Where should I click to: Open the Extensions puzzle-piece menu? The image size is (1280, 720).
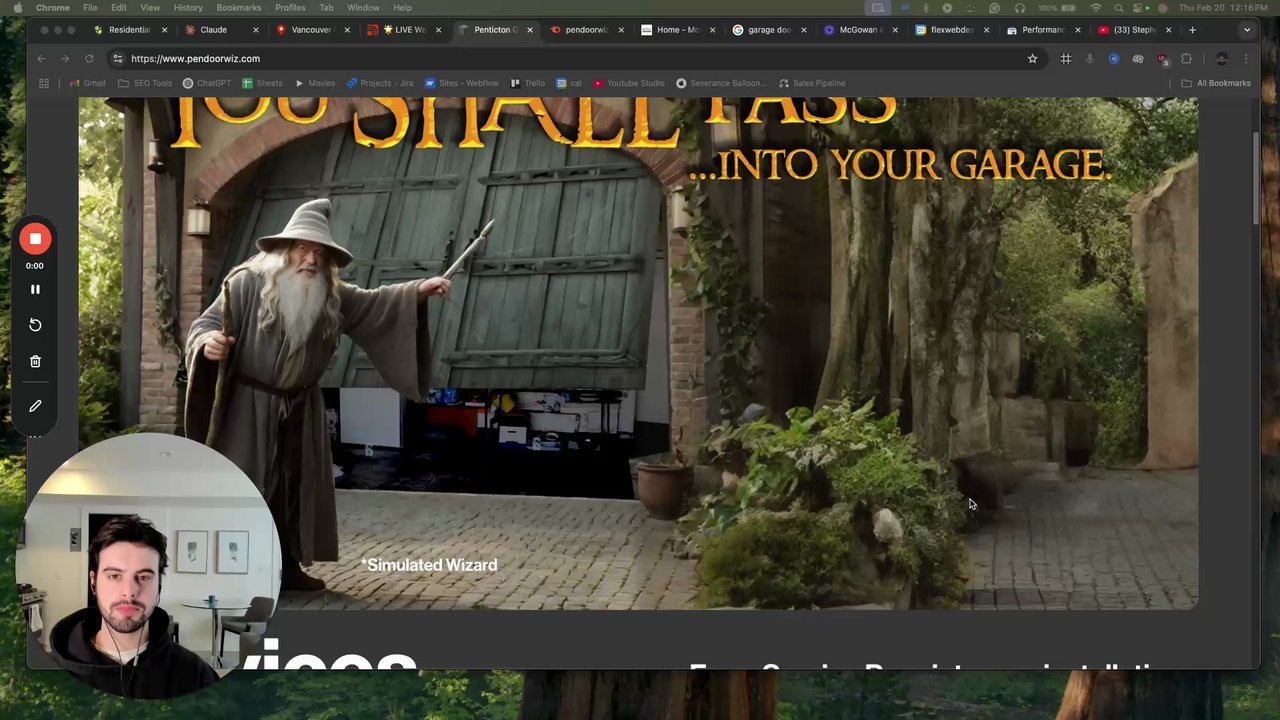1186,59
